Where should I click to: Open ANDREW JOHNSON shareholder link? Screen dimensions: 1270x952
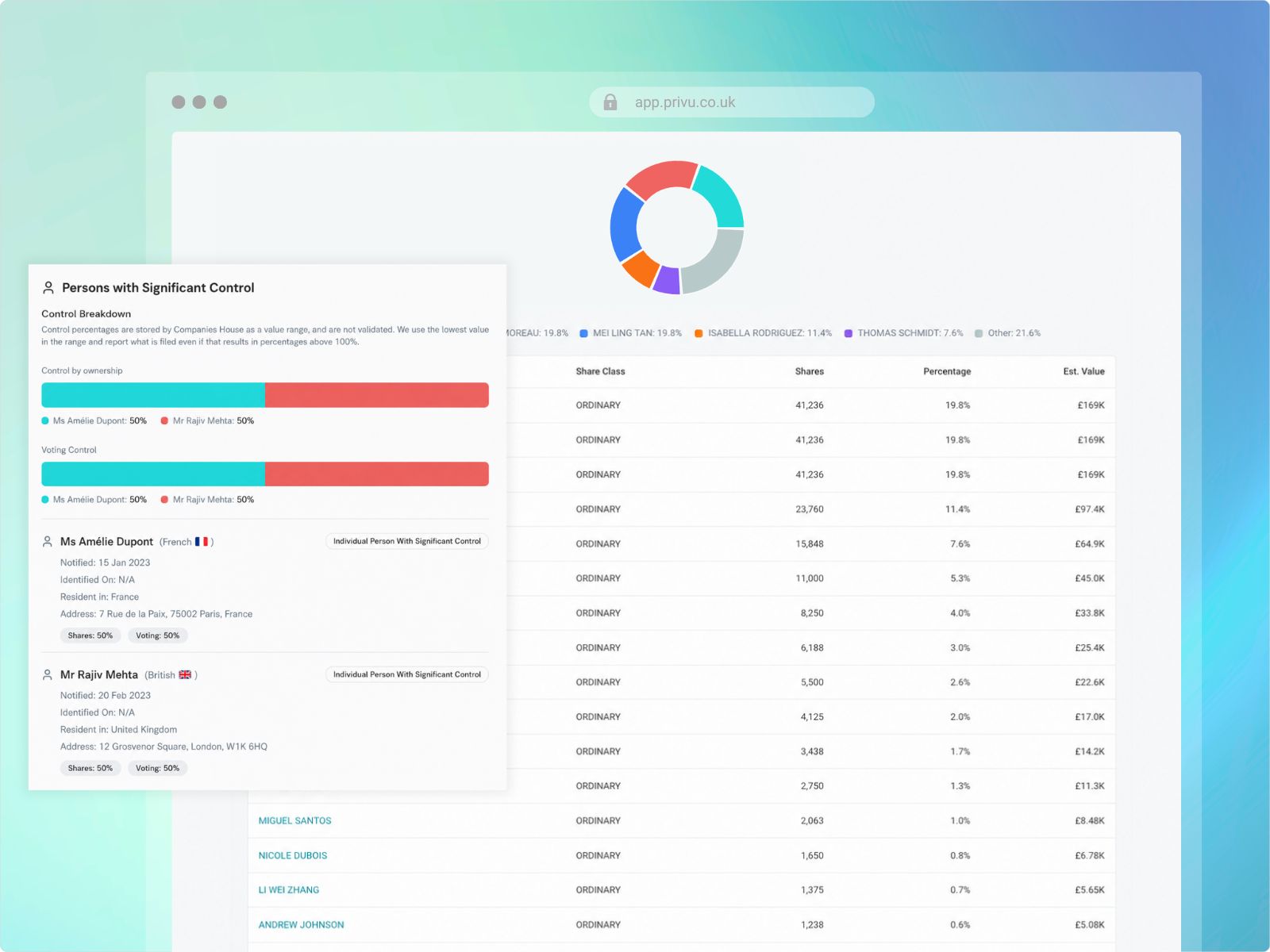(x=301, y=925)
